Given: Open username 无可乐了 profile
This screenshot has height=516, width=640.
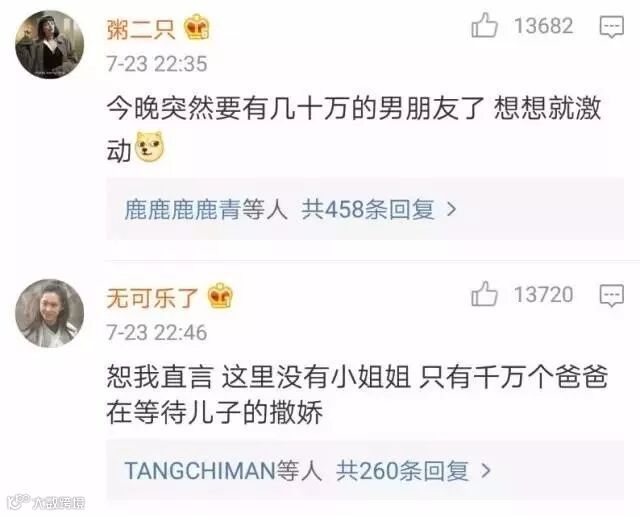Looking at the screenshot, I should (x=152, y=298).
